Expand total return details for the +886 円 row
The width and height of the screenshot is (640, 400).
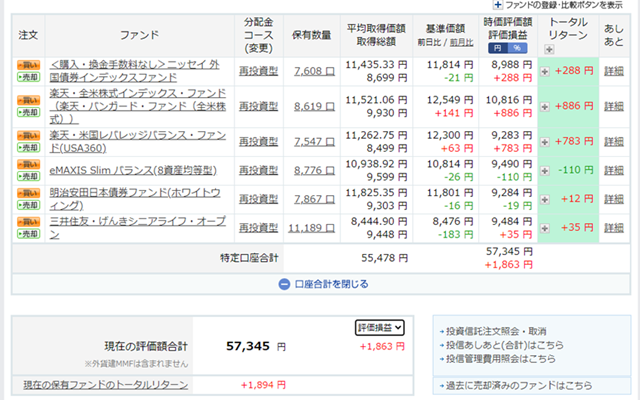(x=545, y=106)
